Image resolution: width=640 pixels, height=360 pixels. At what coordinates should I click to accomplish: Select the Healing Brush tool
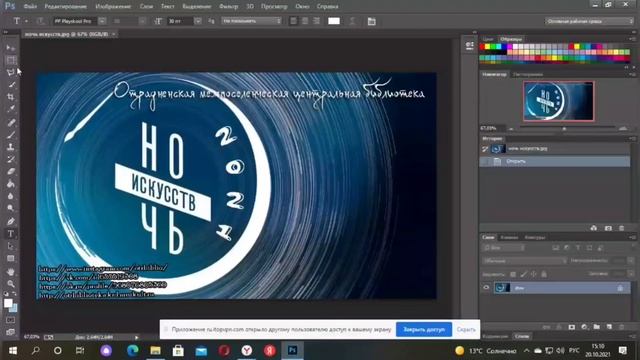click(11, 122)
